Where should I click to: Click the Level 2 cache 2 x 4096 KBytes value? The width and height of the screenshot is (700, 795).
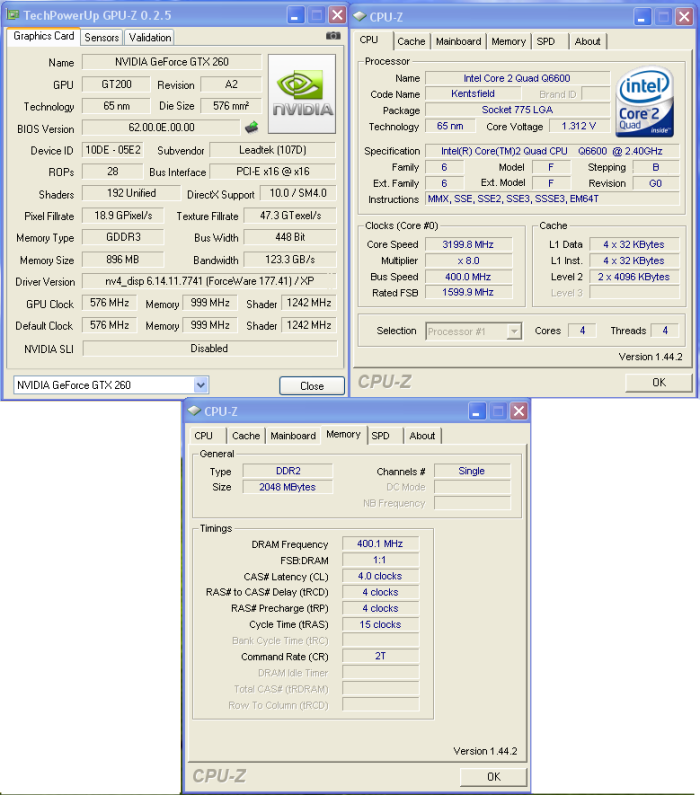[x=634, y=277]
